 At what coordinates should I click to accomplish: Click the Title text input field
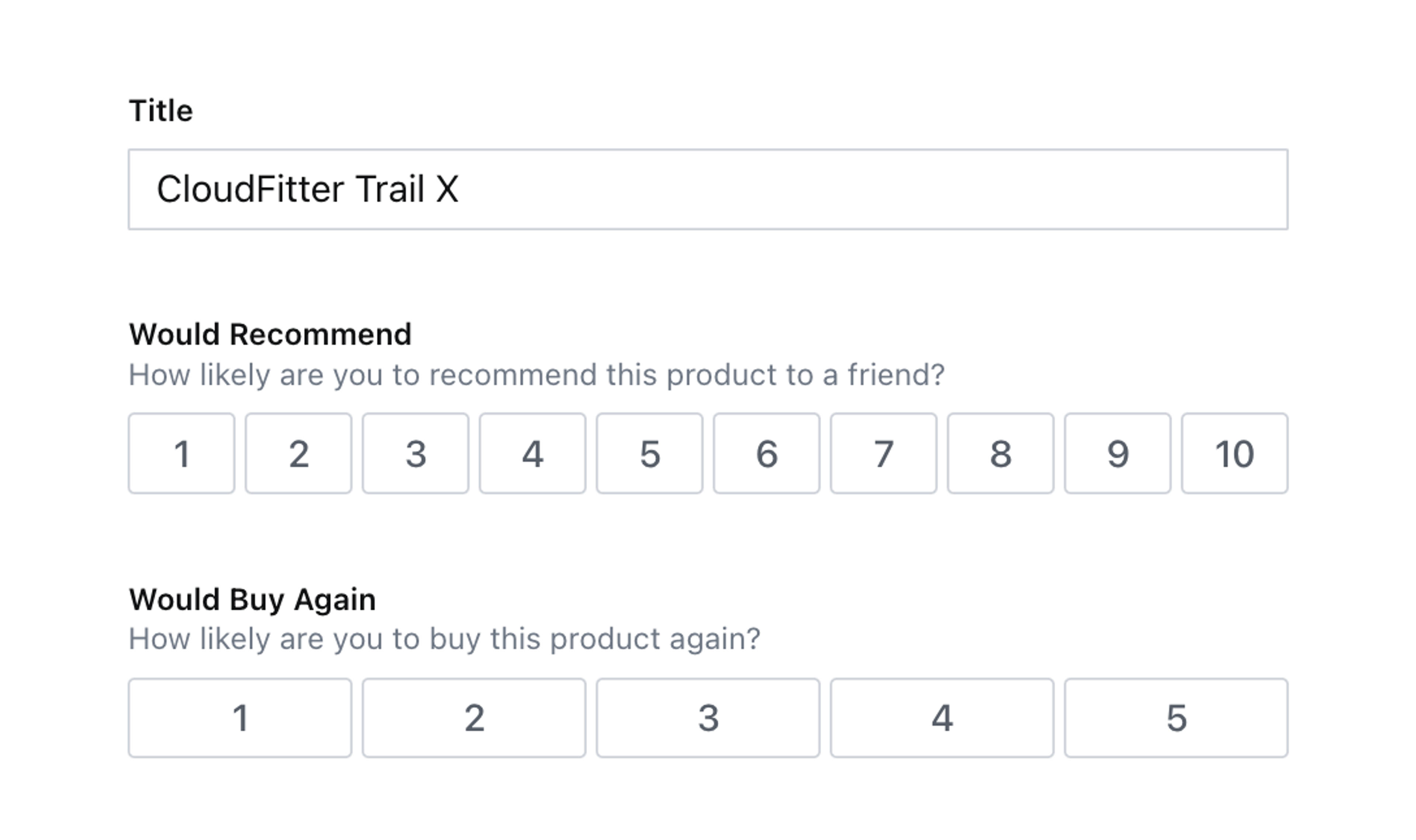[707, 189]
